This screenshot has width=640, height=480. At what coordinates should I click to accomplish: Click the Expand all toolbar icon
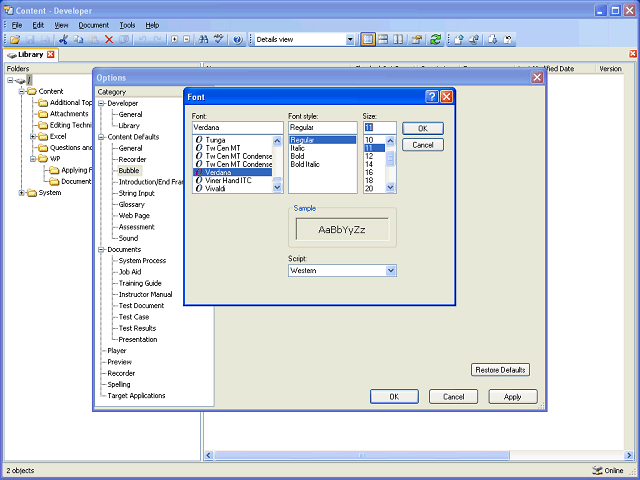(175, 40)
